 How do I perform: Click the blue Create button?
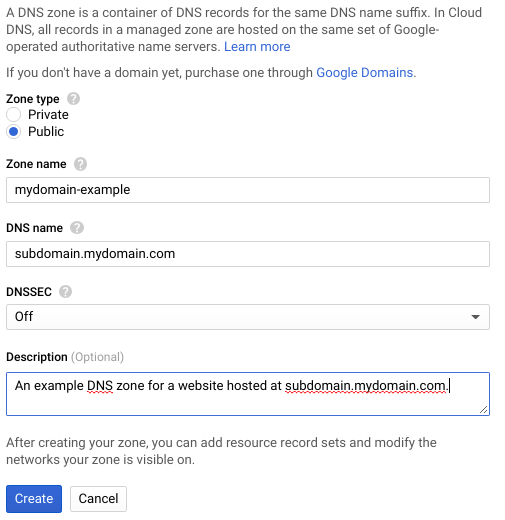[34, 499]
